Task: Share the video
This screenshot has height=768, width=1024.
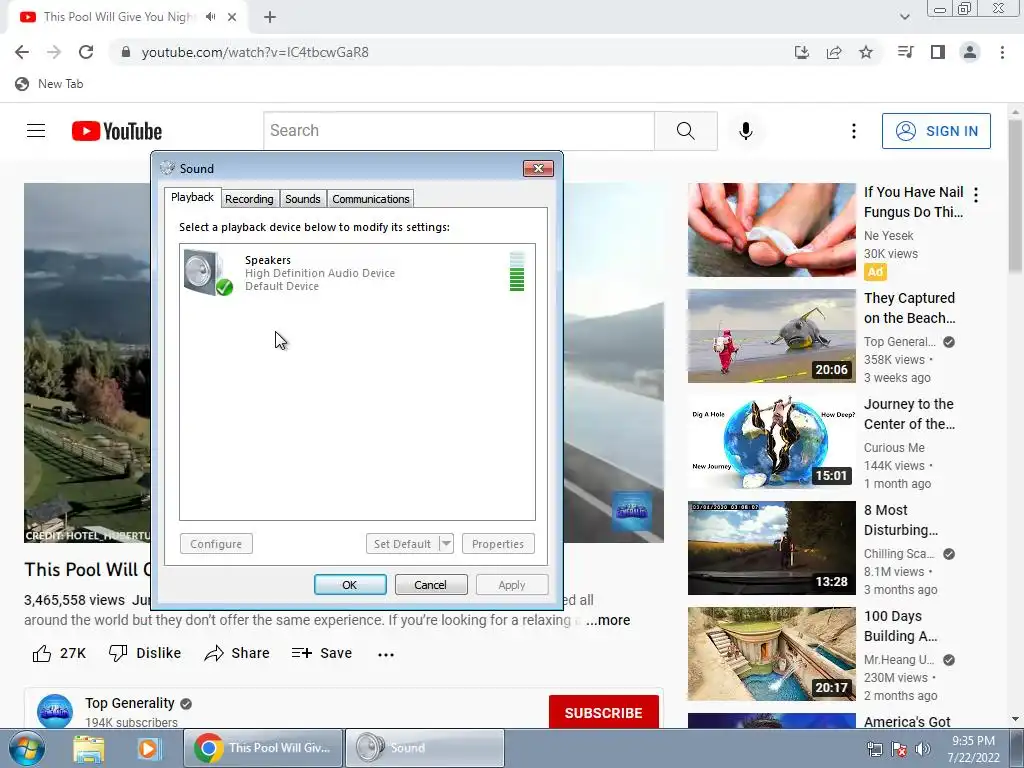Action: 236,653
